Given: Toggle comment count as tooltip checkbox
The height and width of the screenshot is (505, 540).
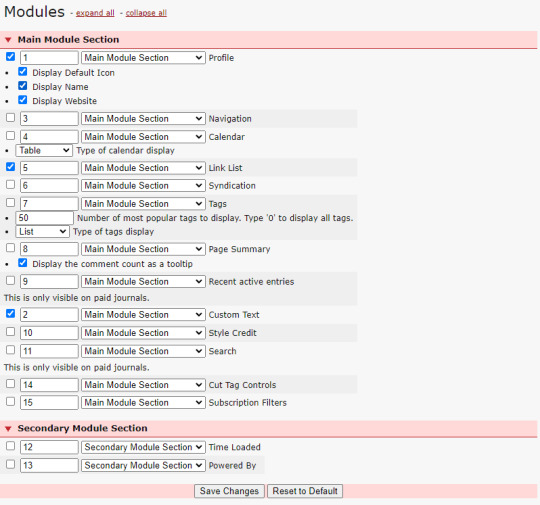Looking at the screenshot, I should coord(23,263).
